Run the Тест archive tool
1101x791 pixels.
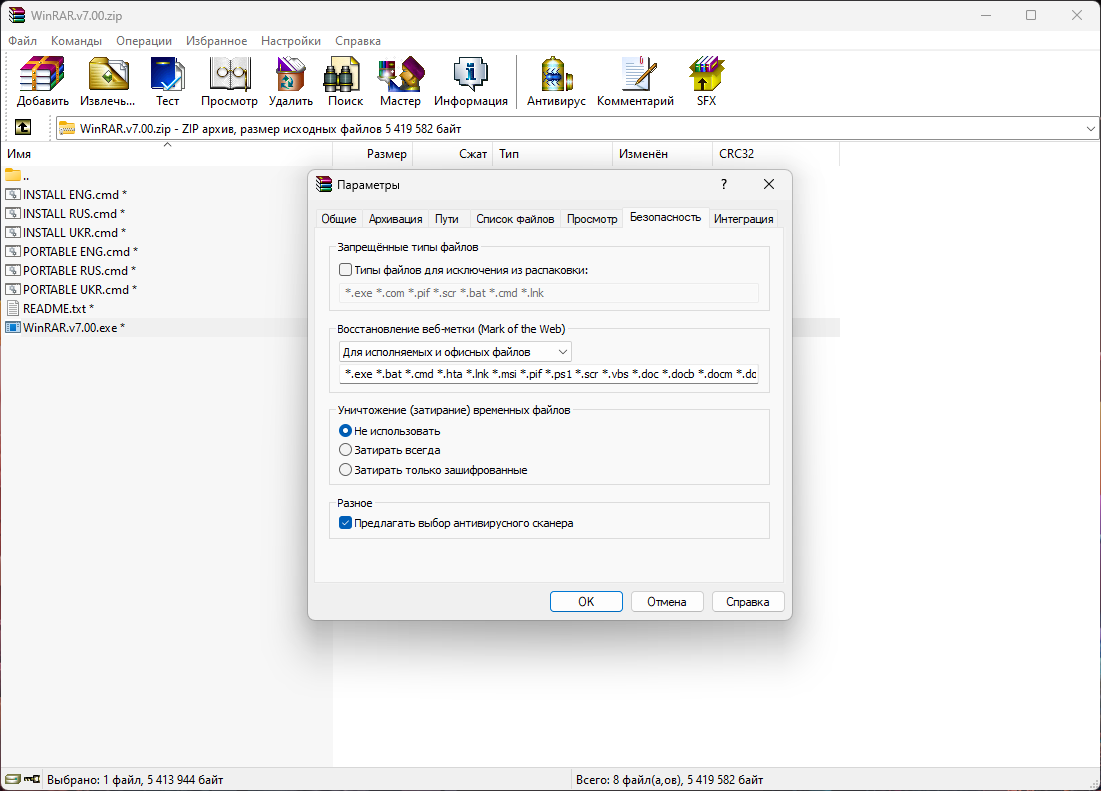click(167, 81)
